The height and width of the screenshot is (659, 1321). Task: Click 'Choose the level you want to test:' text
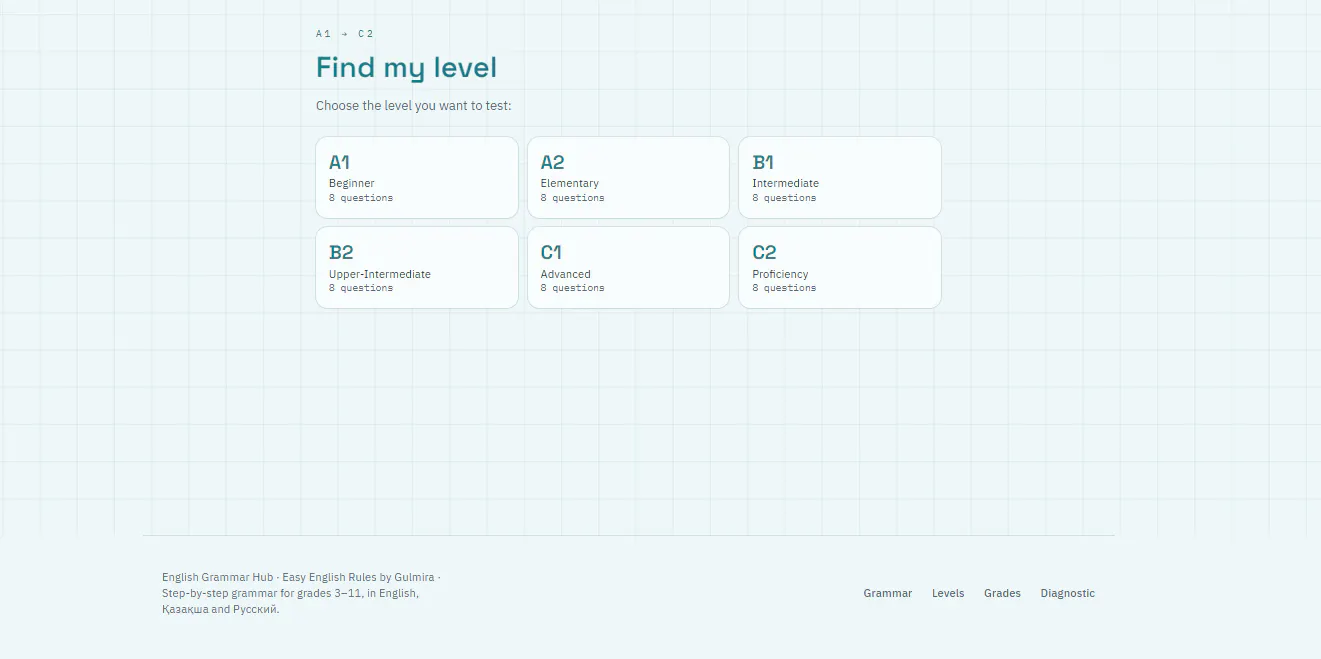[414, 106]
